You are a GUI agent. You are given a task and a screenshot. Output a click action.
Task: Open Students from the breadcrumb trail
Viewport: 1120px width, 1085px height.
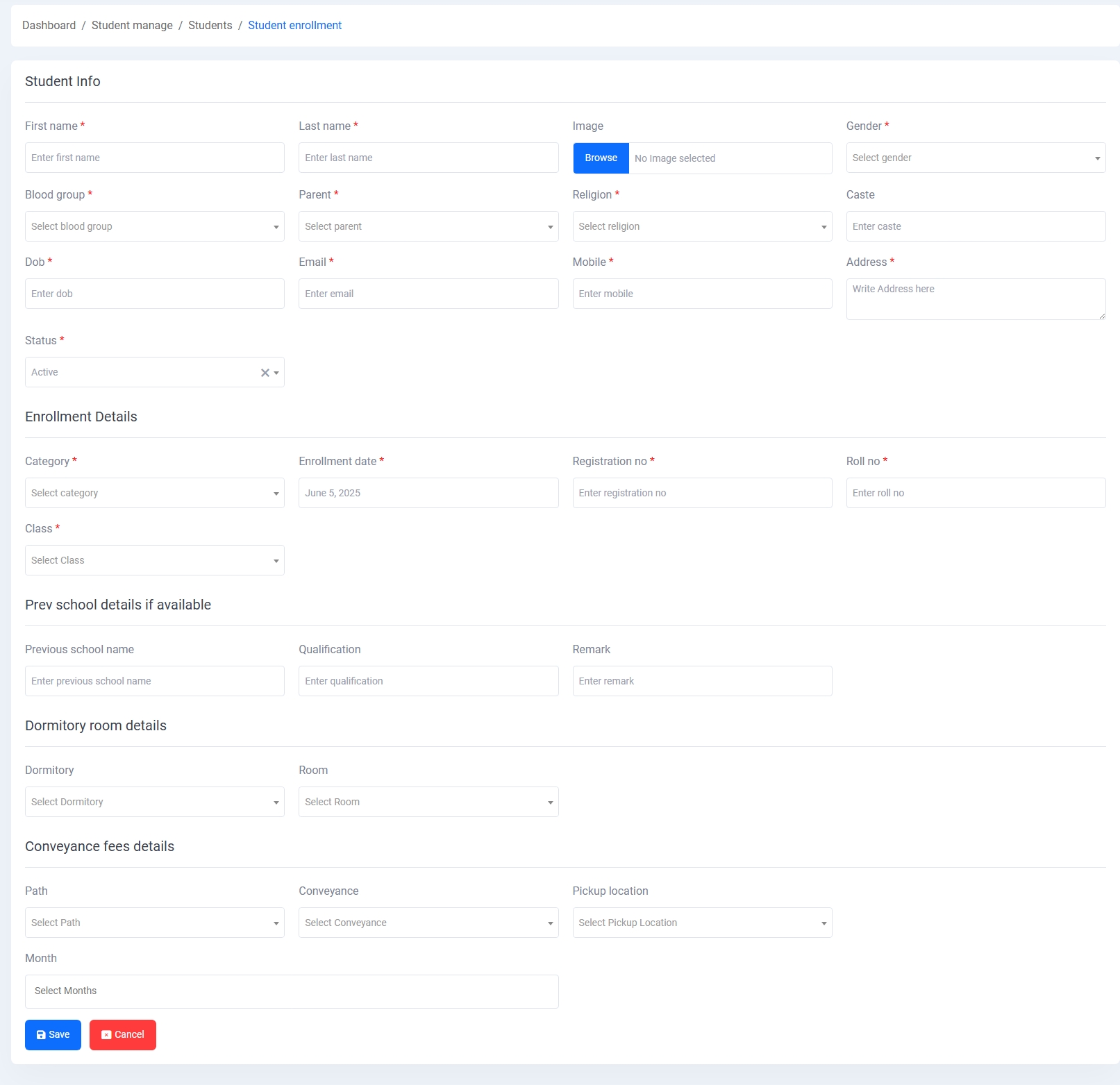pyautogui.click(x=210, y=25)
